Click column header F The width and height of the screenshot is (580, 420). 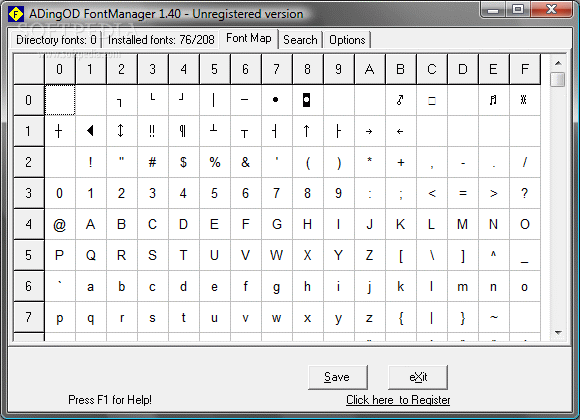(525, 69)
